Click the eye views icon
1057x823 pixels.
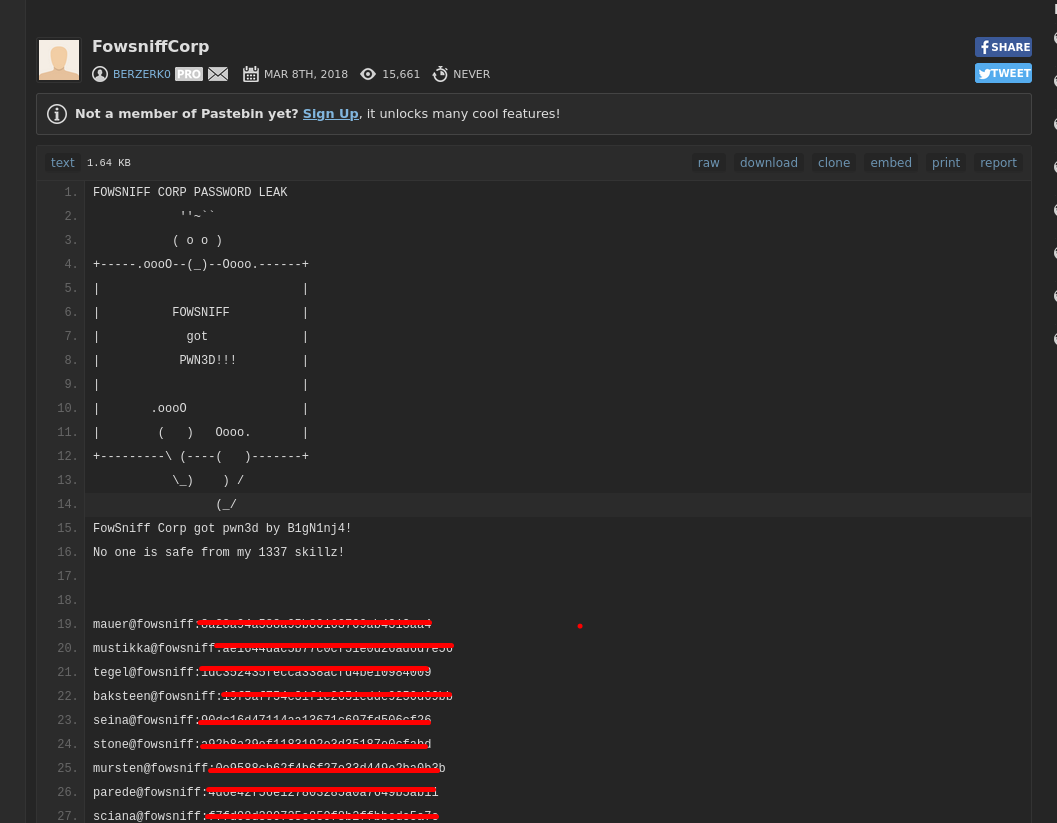click(368, 74)
